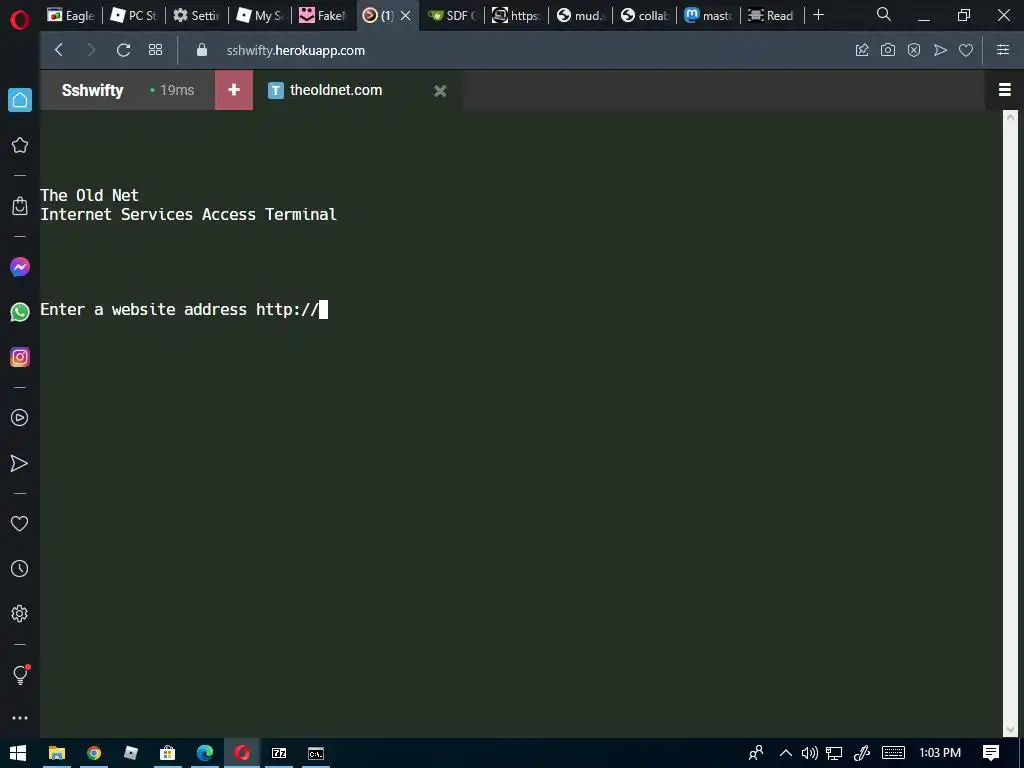Open Command Prompt from taskbar
The image size is (1024, 768).
[x=316, y=753]
